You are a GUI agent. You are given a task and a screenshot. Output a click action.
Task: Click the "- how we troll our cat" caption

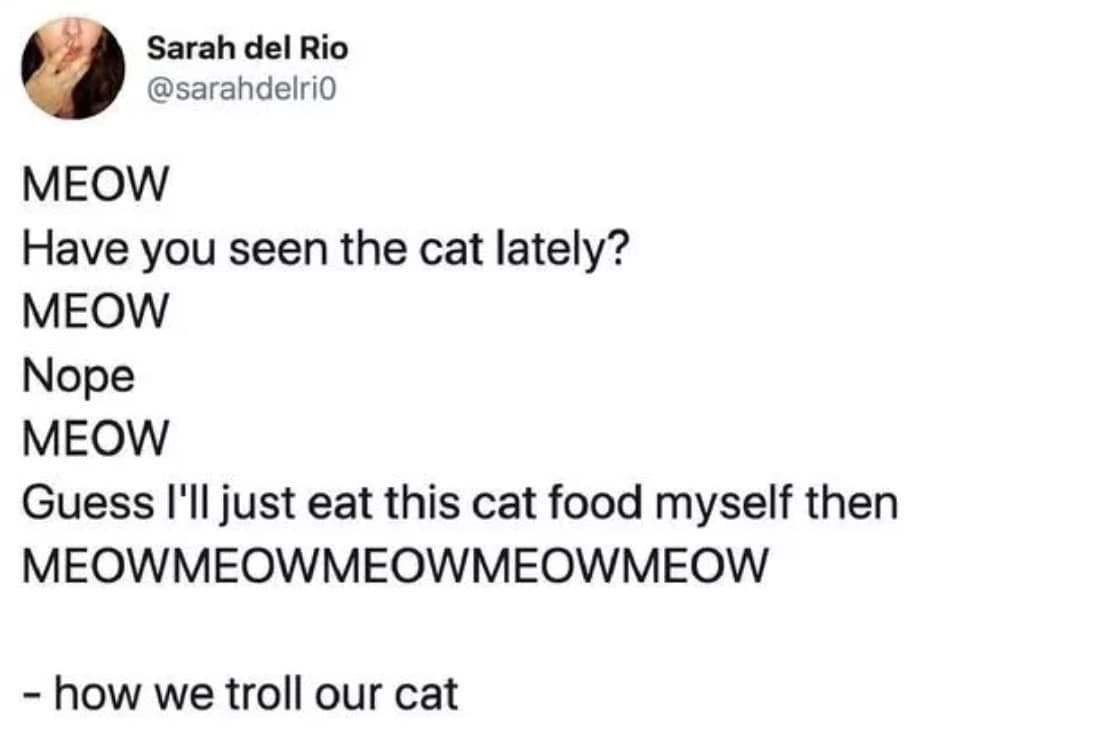pyautogui.click(x=241, y=692)
